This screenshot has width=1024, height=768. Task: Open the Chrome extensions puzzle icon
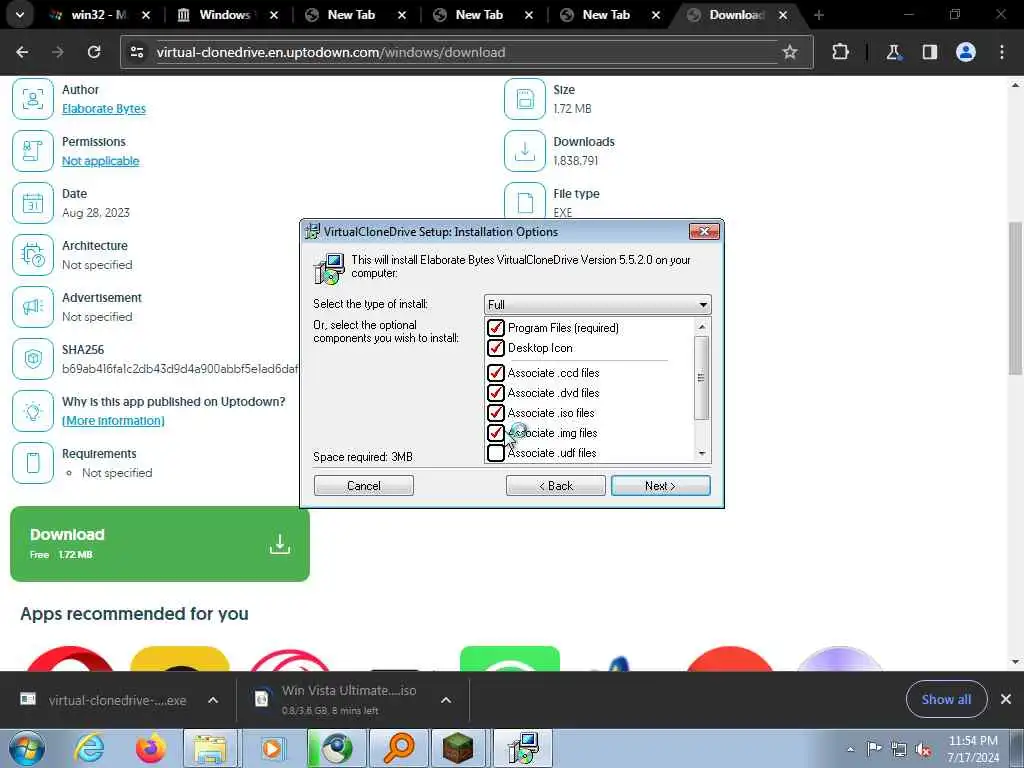click(840, 52)
